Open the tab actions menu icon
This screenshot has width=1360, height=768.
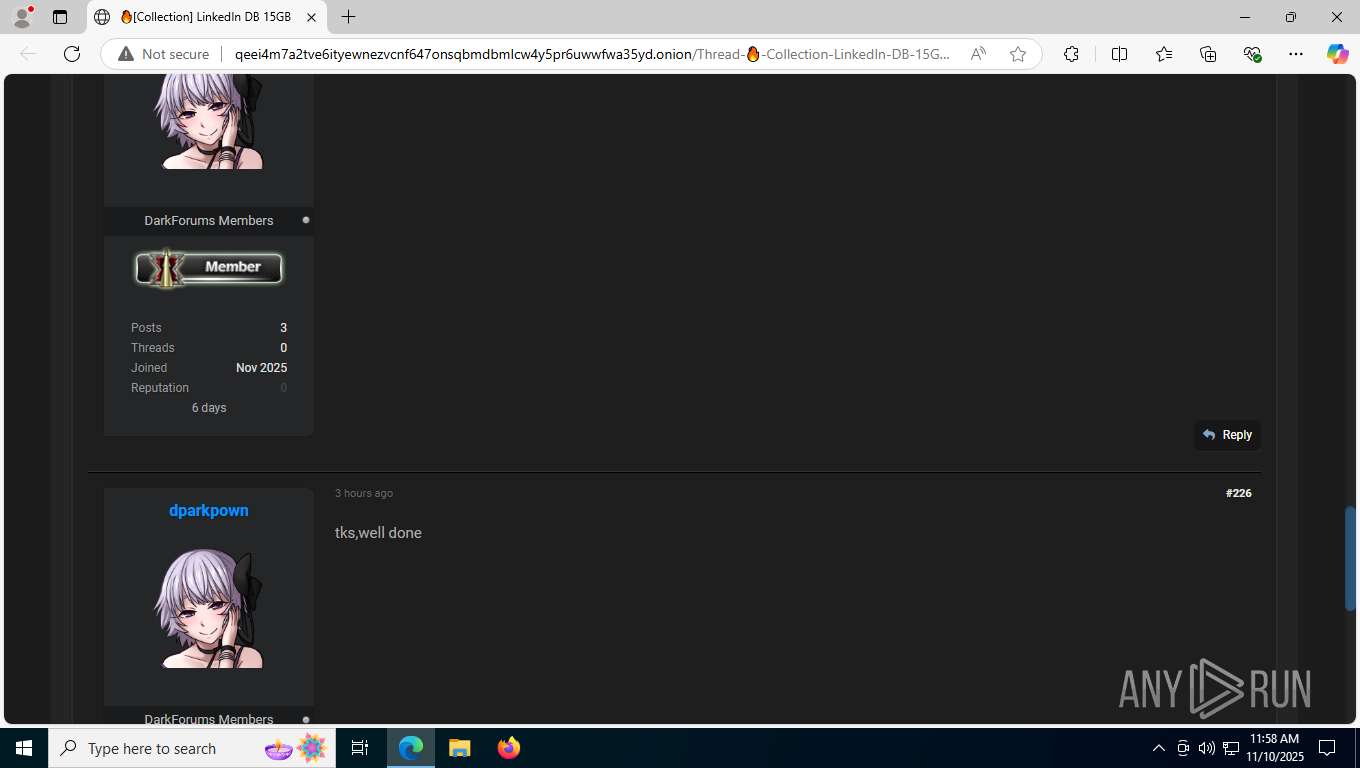click(x=60, y=17)
